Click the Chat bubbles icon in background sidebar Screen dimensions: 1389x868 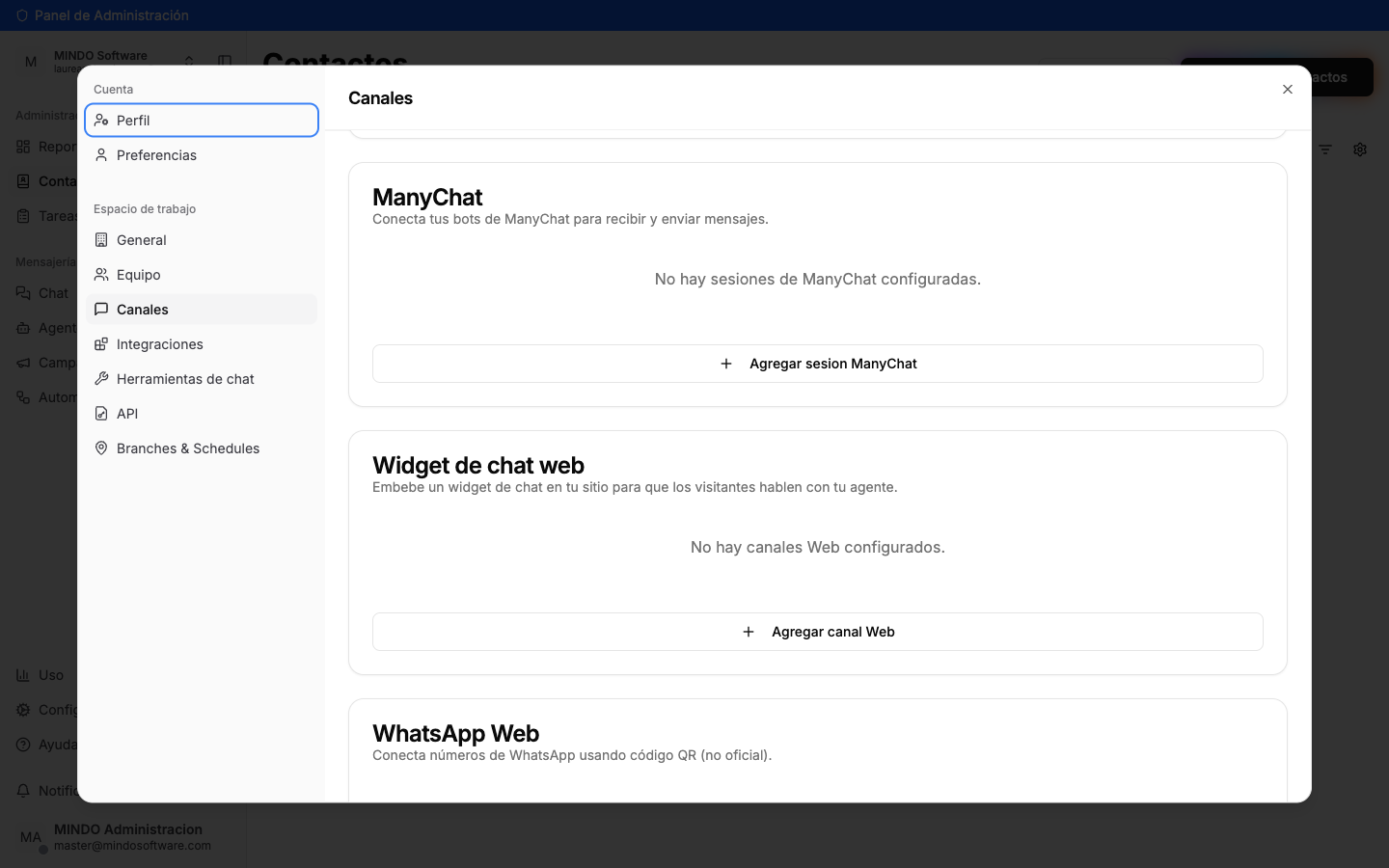[23, 293]
